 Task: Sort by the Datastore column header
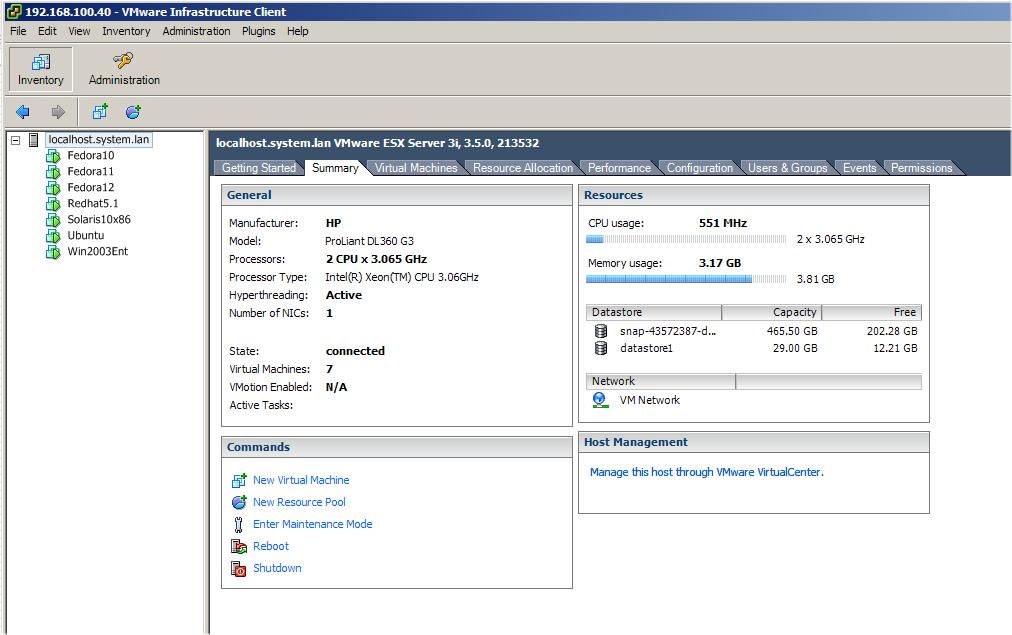click(x=653, y=312)
